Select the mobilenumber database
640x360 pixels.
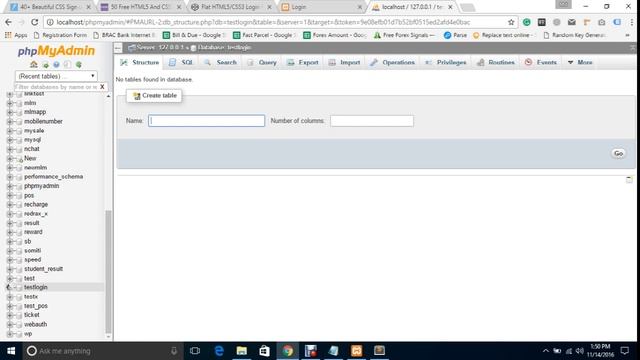point(43,121)
